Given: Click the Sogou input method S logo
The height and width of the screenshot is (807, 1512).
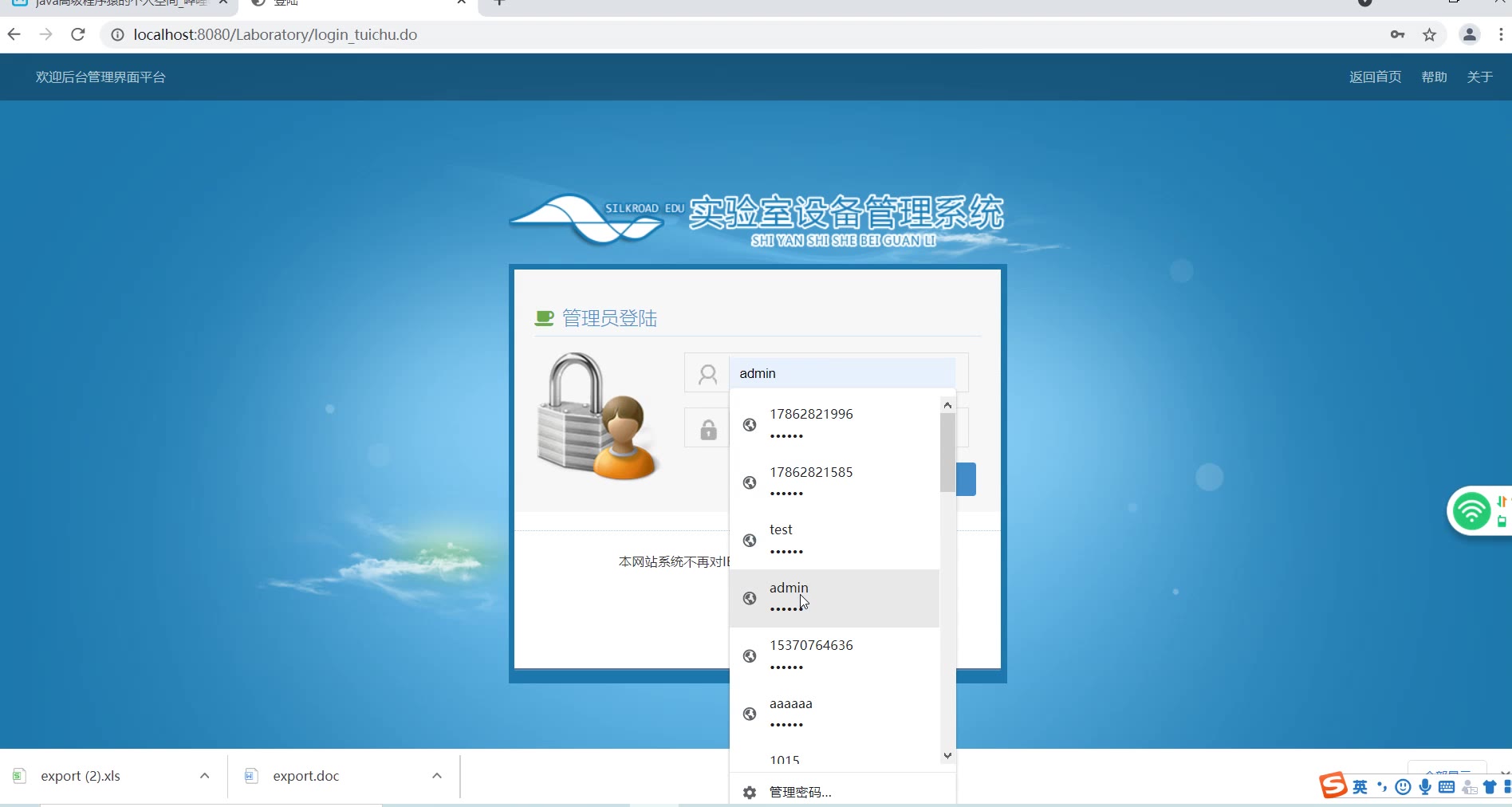Looking at the screenshot, I should click(1333, 785).
